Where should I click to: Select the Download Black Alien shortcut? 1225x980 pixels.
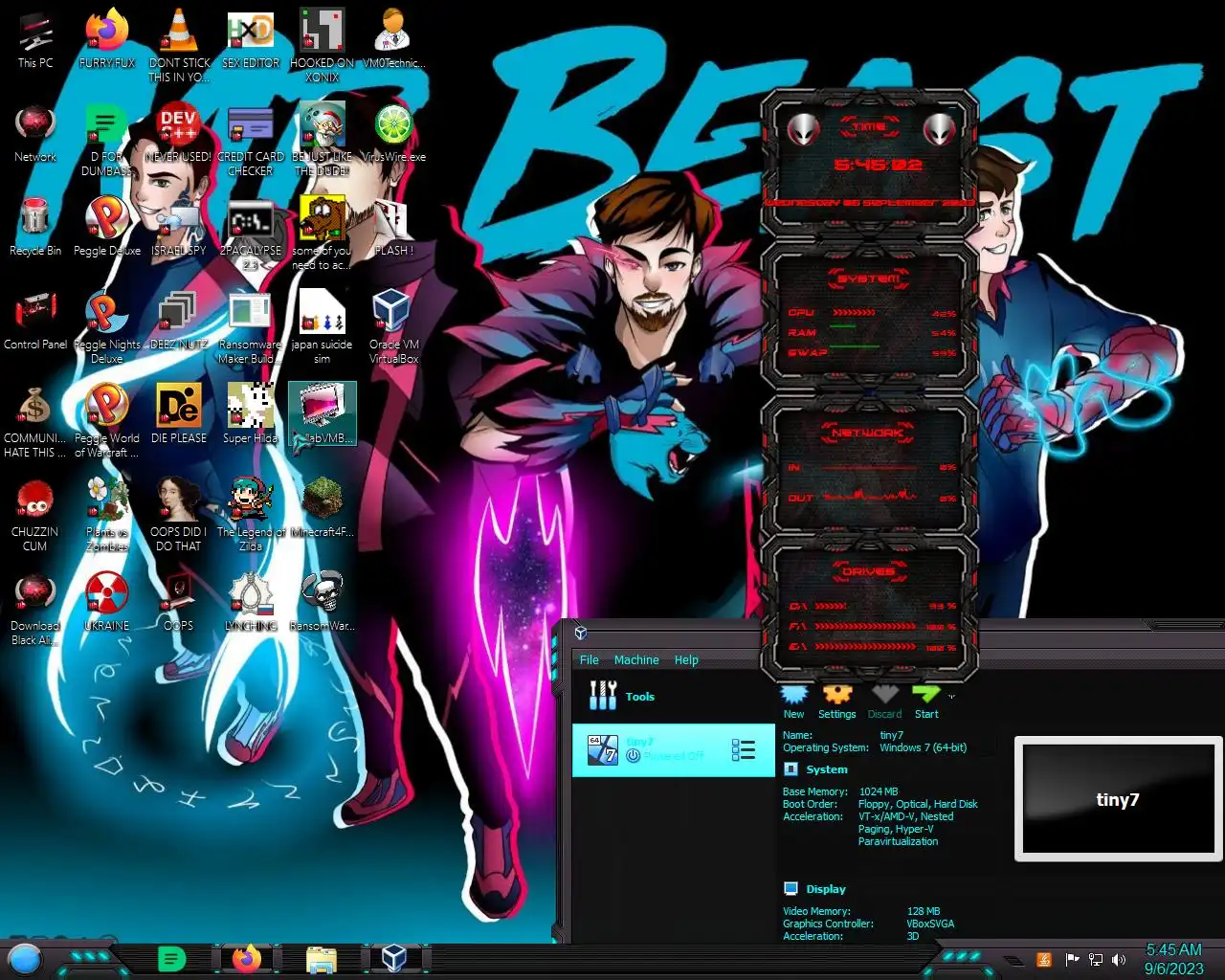[35, 610]
